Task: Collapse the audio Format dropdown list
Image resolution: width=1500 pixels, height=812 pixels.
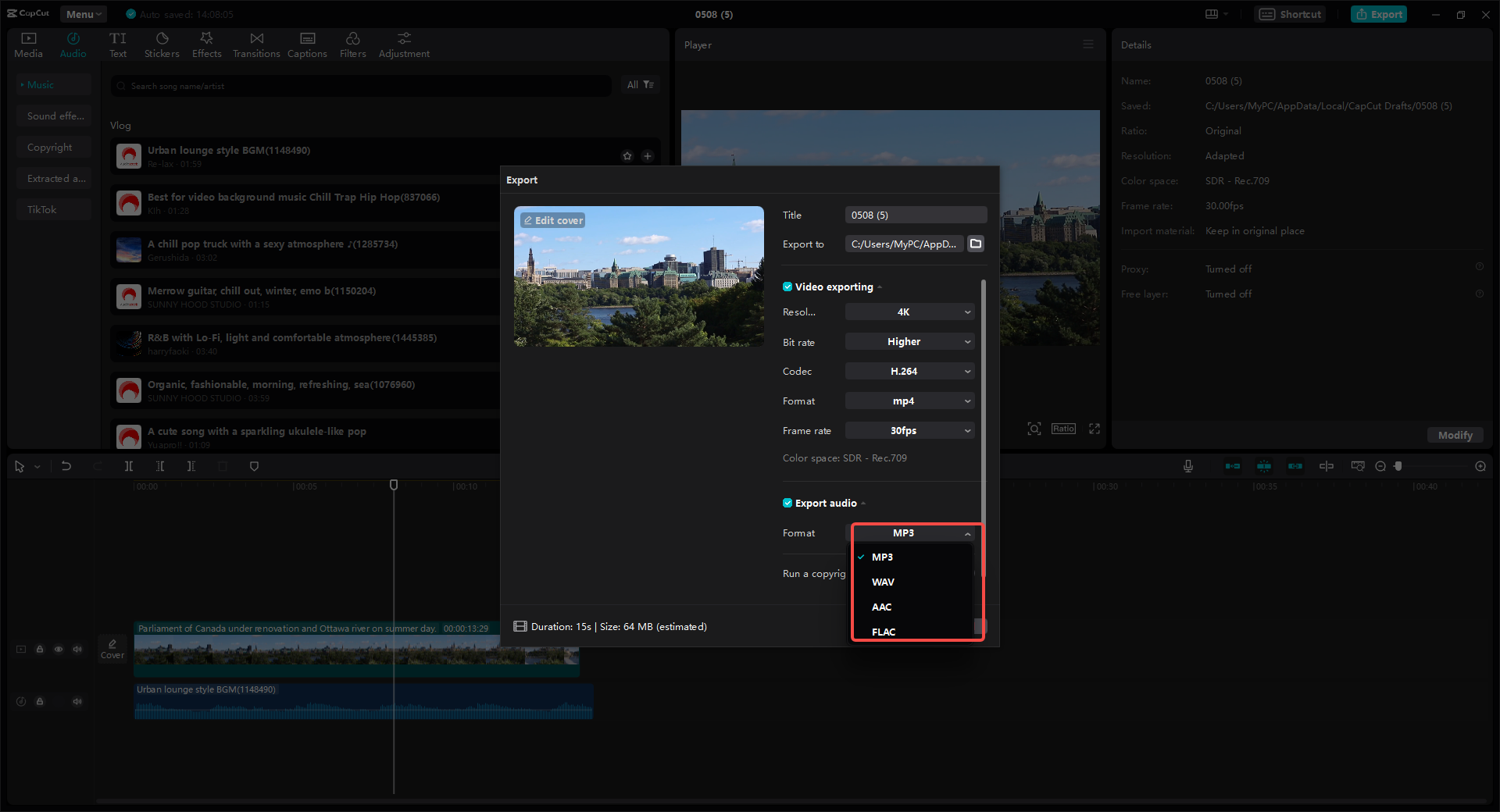Action: (915, 533)
